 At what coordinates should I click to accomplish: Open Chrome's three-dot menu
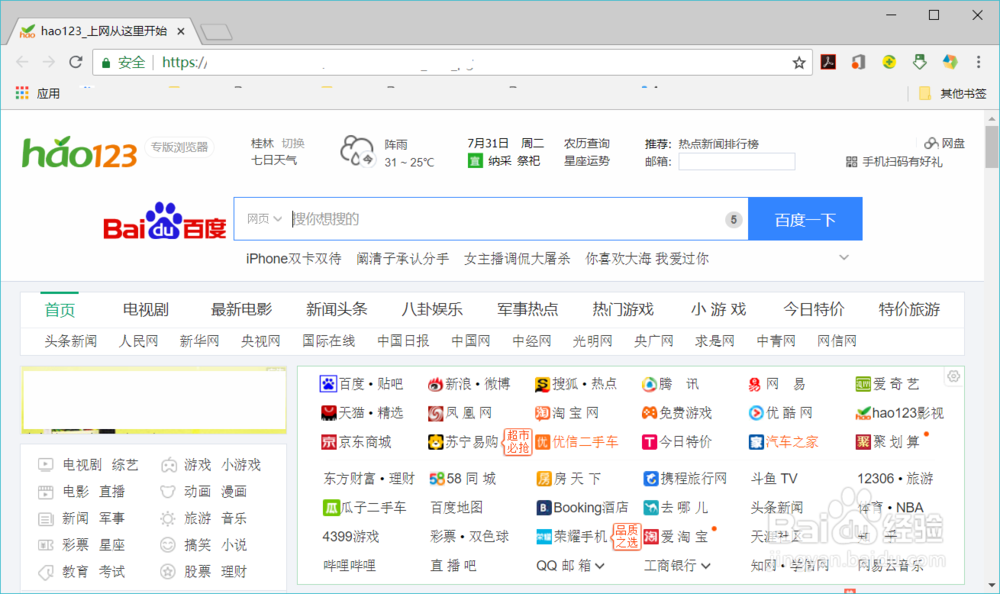(978, 62)
